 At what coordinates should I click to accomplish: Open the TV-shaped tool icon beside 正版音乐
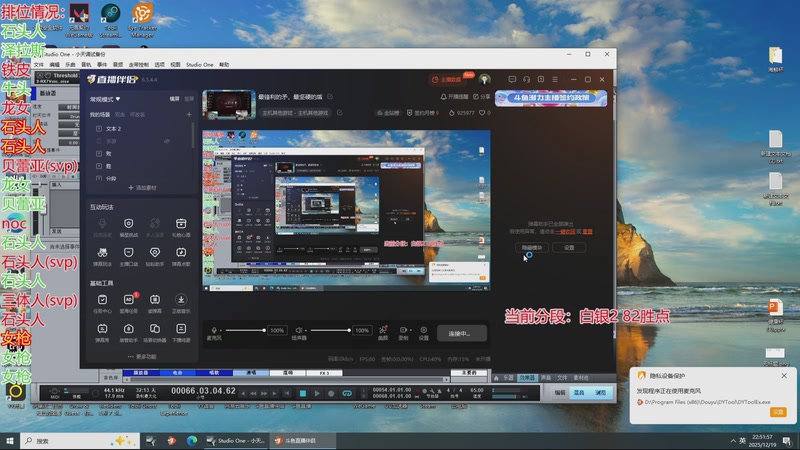point(155,299)
